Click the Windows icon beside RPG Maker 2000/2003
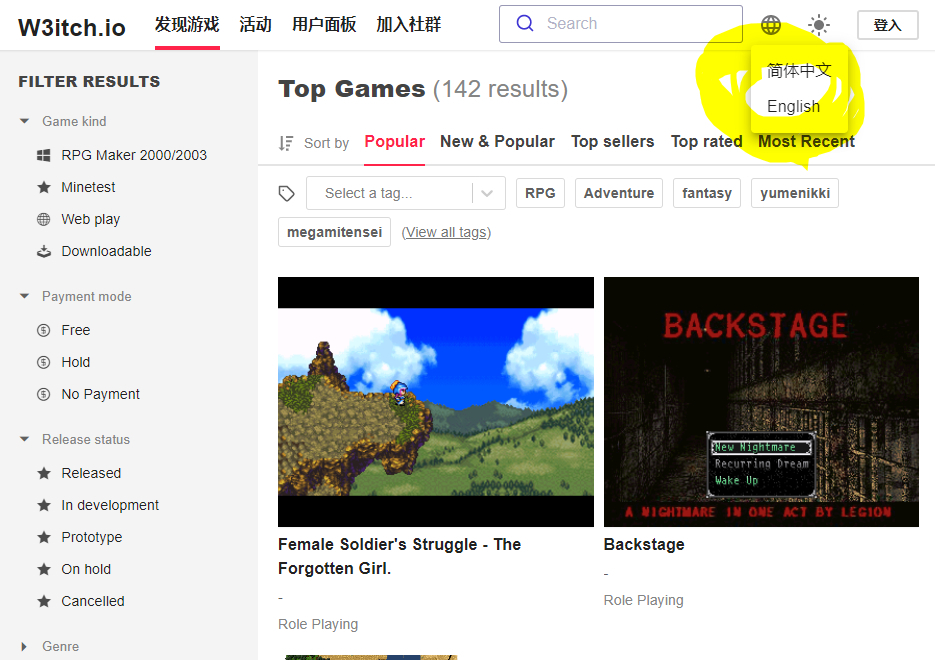 (43, 155)
